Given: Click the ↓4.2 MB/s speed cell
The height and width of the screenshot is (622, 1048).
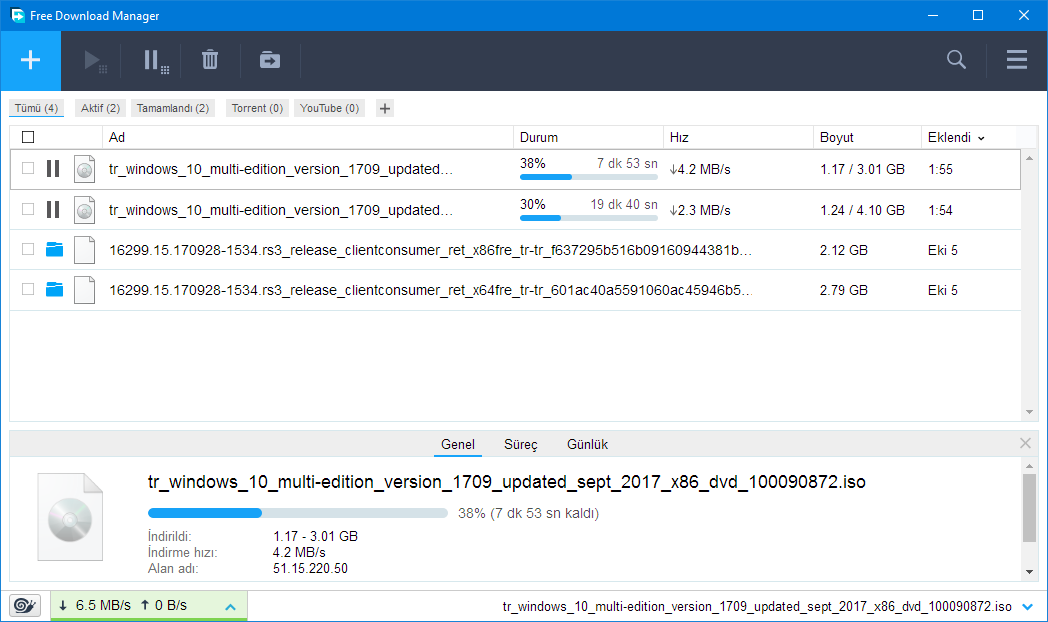Looking at the screenshot, I should pos(700,170).
